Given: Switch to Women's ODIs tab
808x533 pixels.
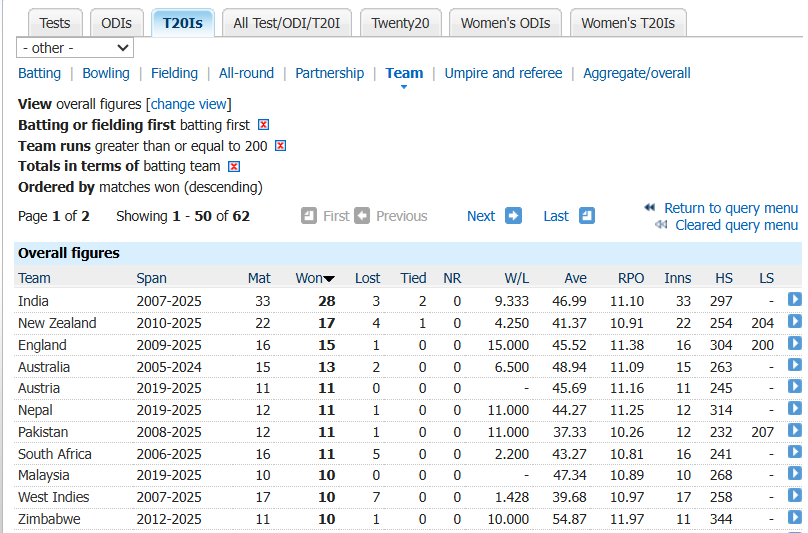Looking at the screenshot, I should tap(506, 23).
